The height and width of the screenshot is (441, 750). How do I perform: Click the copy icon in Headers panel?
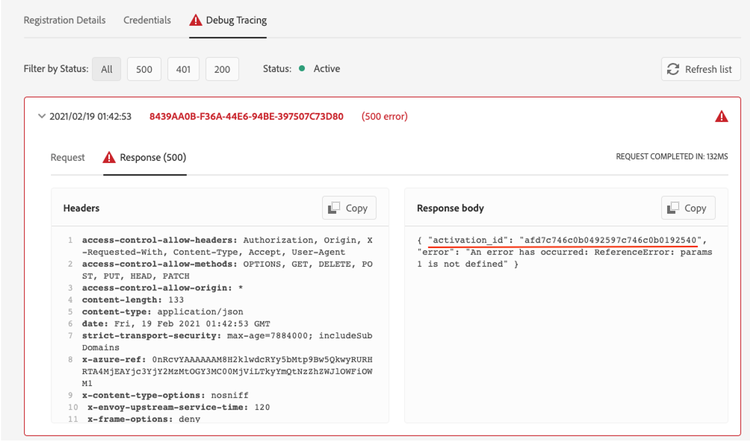click(335, 208)
